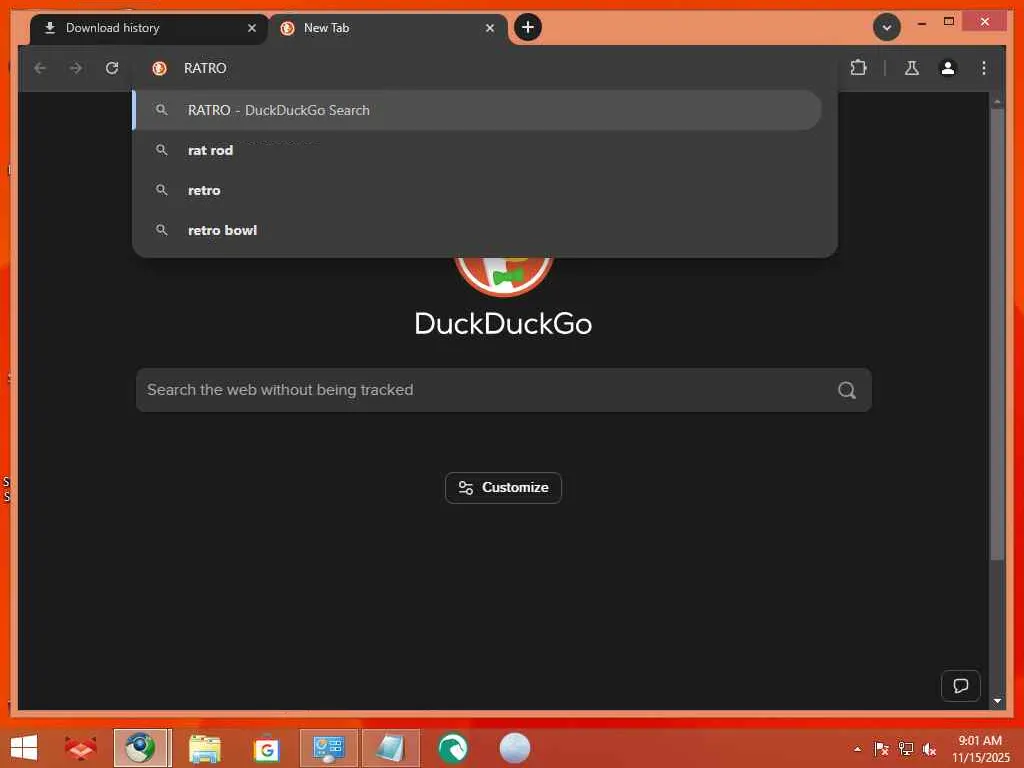
Task: Click DuckDuckGo icon in address bar
Action: [x=159, y=68]
